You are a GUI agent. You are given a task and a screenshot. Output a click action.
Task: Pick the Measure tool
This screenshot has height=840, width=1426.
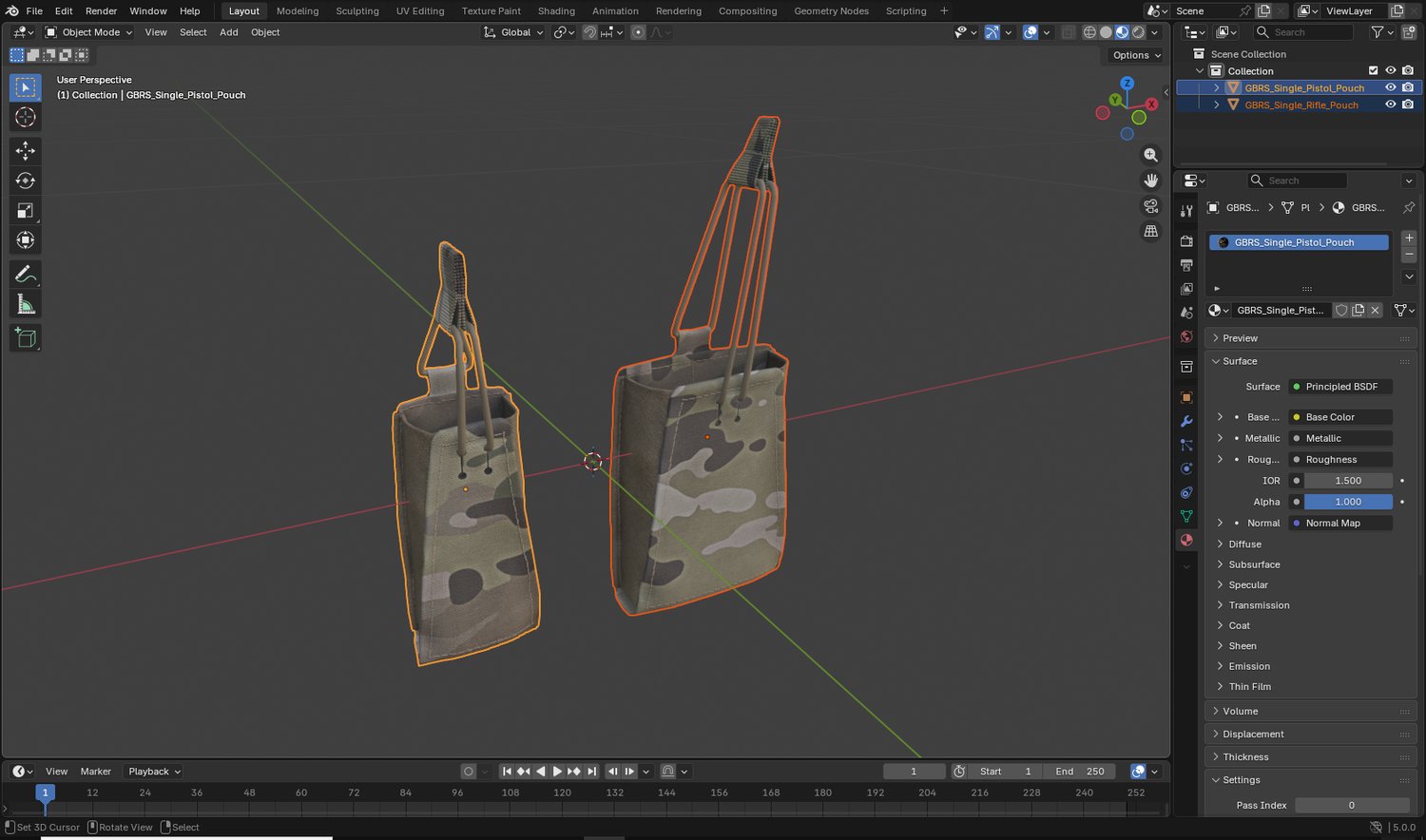click(x=26, y=305)
